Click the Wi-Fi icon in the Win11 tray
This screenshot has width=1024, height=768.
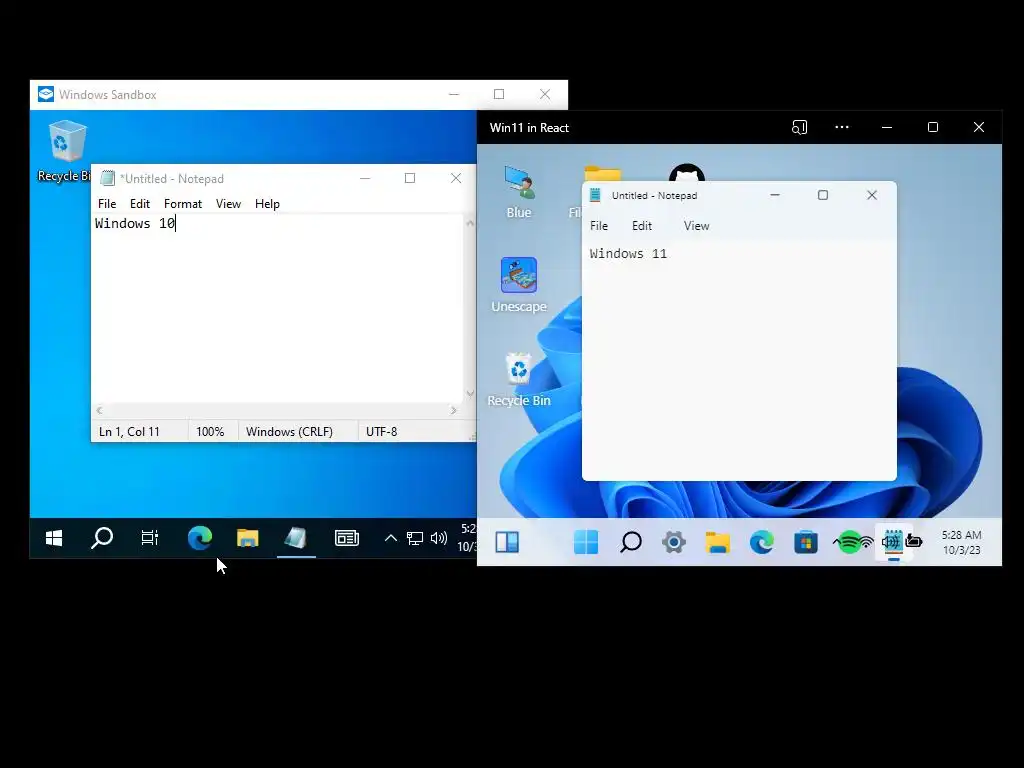click(867, 542)
